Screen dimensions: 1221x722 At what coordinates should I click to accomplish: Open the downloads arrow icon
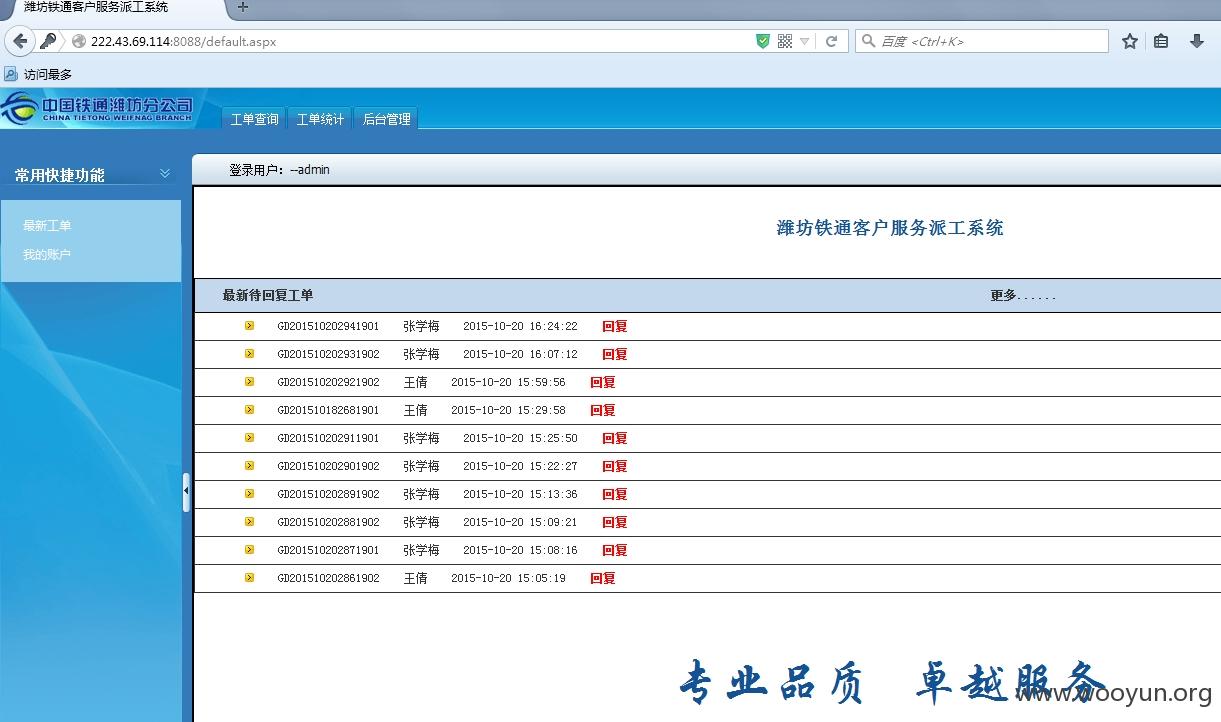[1197, 41]
